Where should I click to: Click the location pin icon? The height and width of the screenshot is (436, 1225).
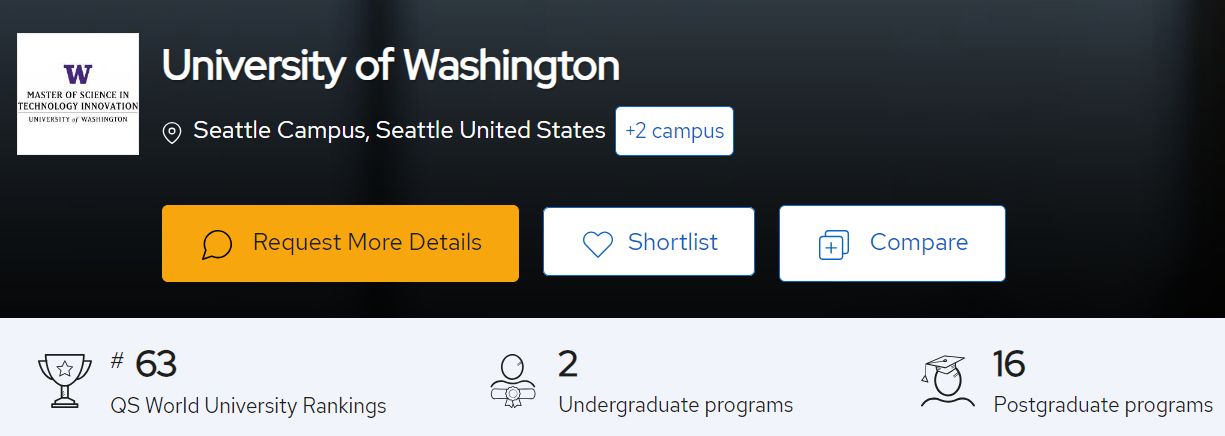[172, 133]
